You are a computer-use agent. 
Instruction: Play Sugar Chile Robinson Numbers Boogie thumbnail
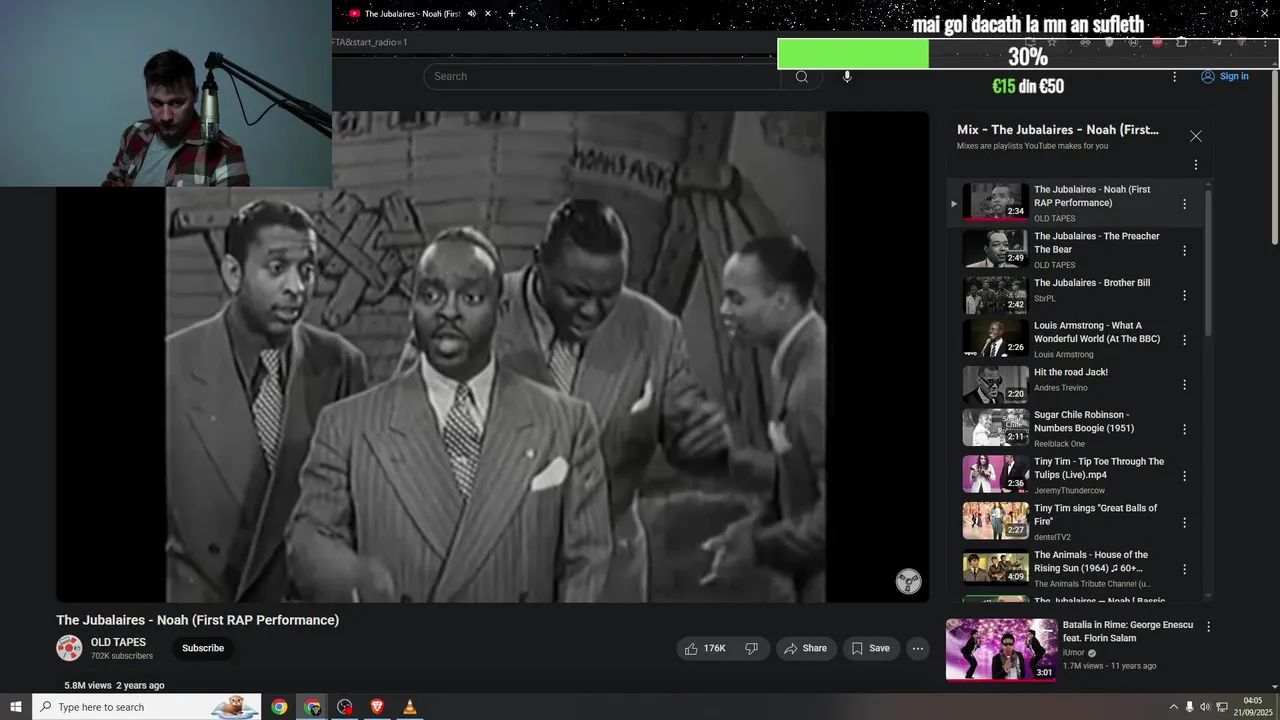point(995,428)
